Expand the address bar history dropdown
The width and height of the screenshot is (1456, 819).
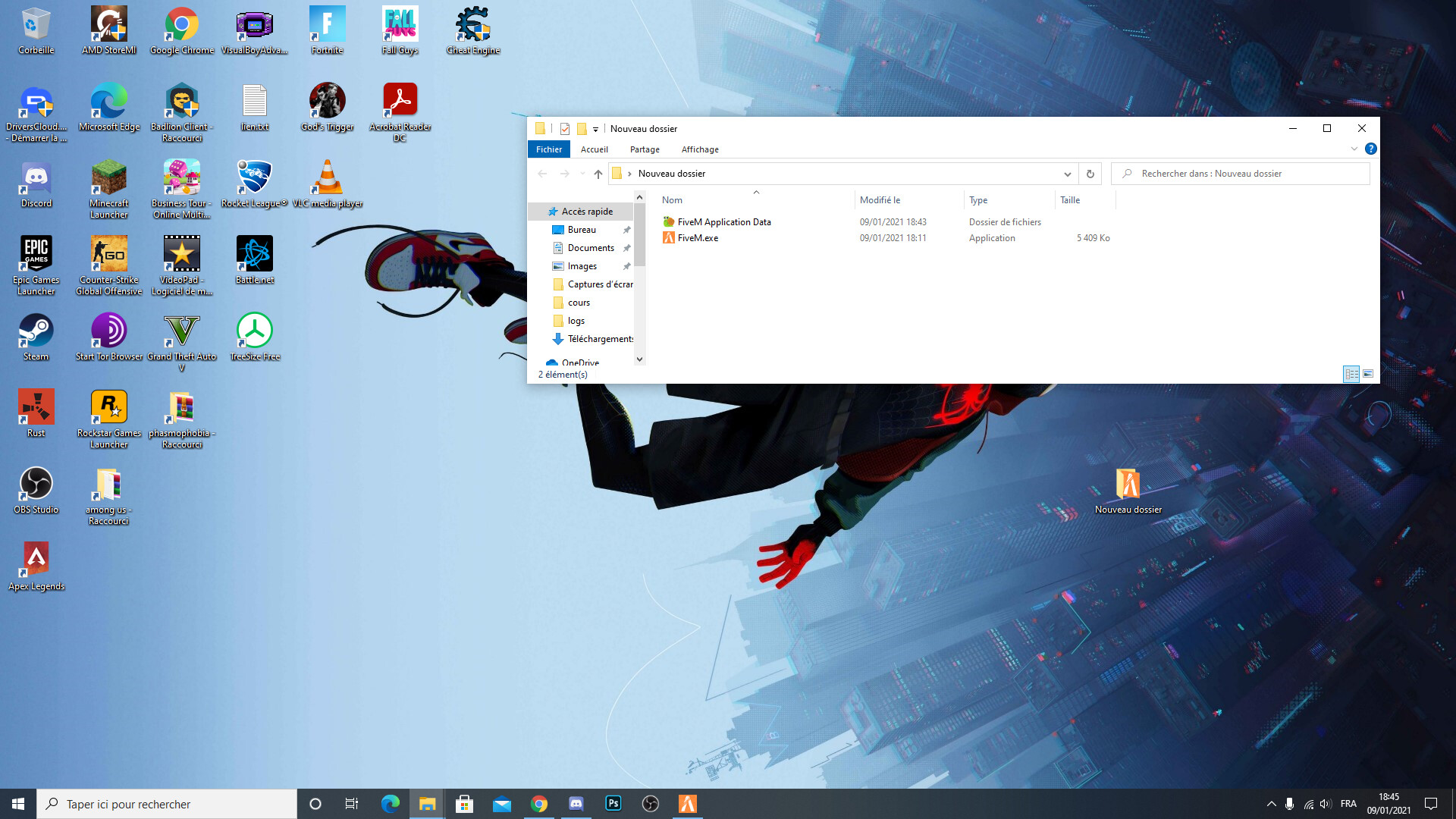[1067, 174]
